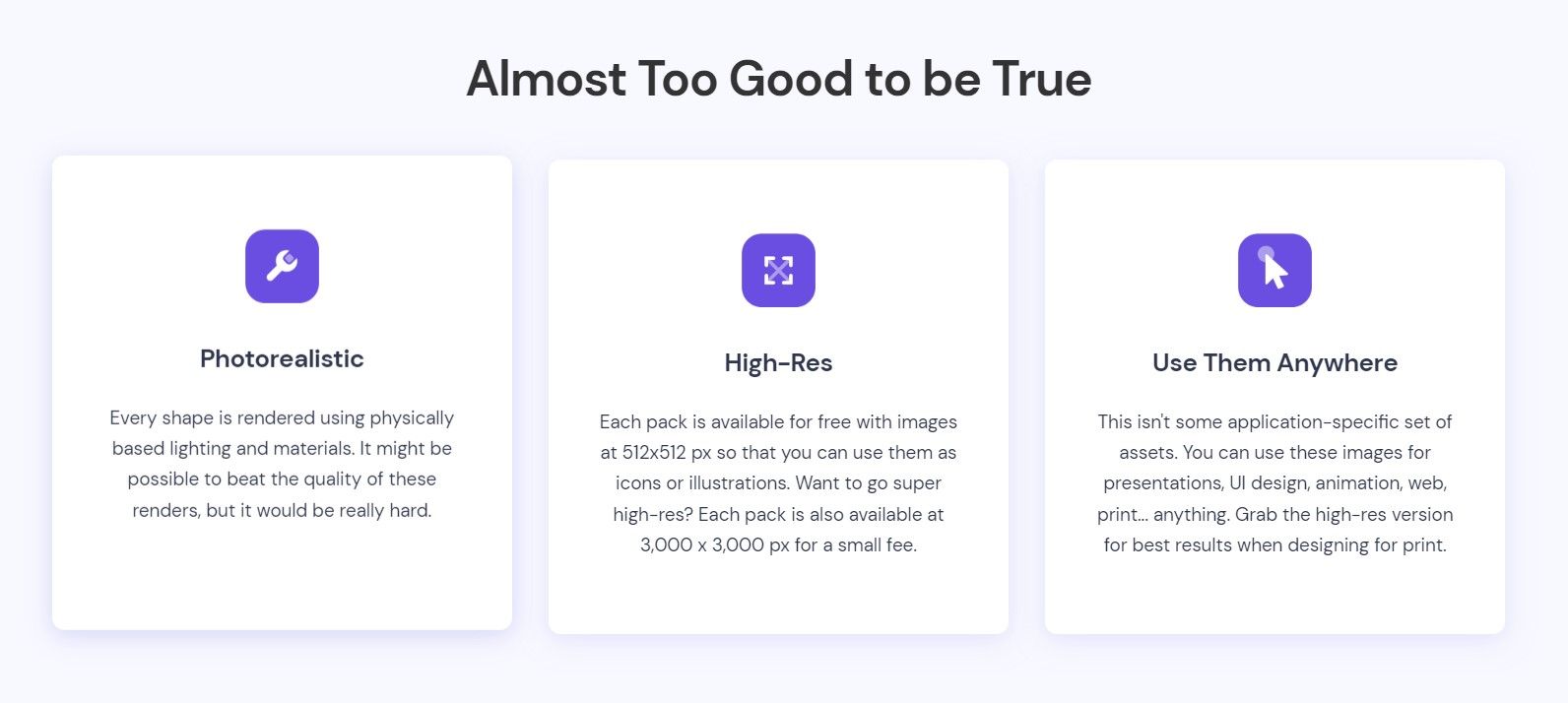Click the line 'This isn't some application-specific set of'
The height and width of the screenshot is (703, 1568).
point(1274,421)
